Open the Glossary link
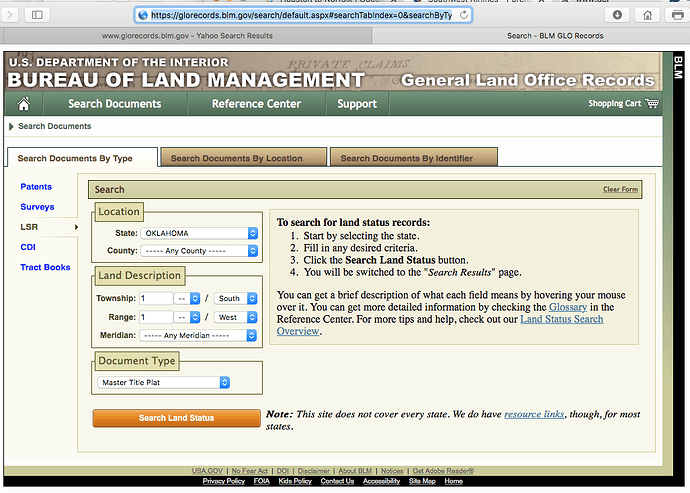 pyautogui.click(x=568, y=307)
